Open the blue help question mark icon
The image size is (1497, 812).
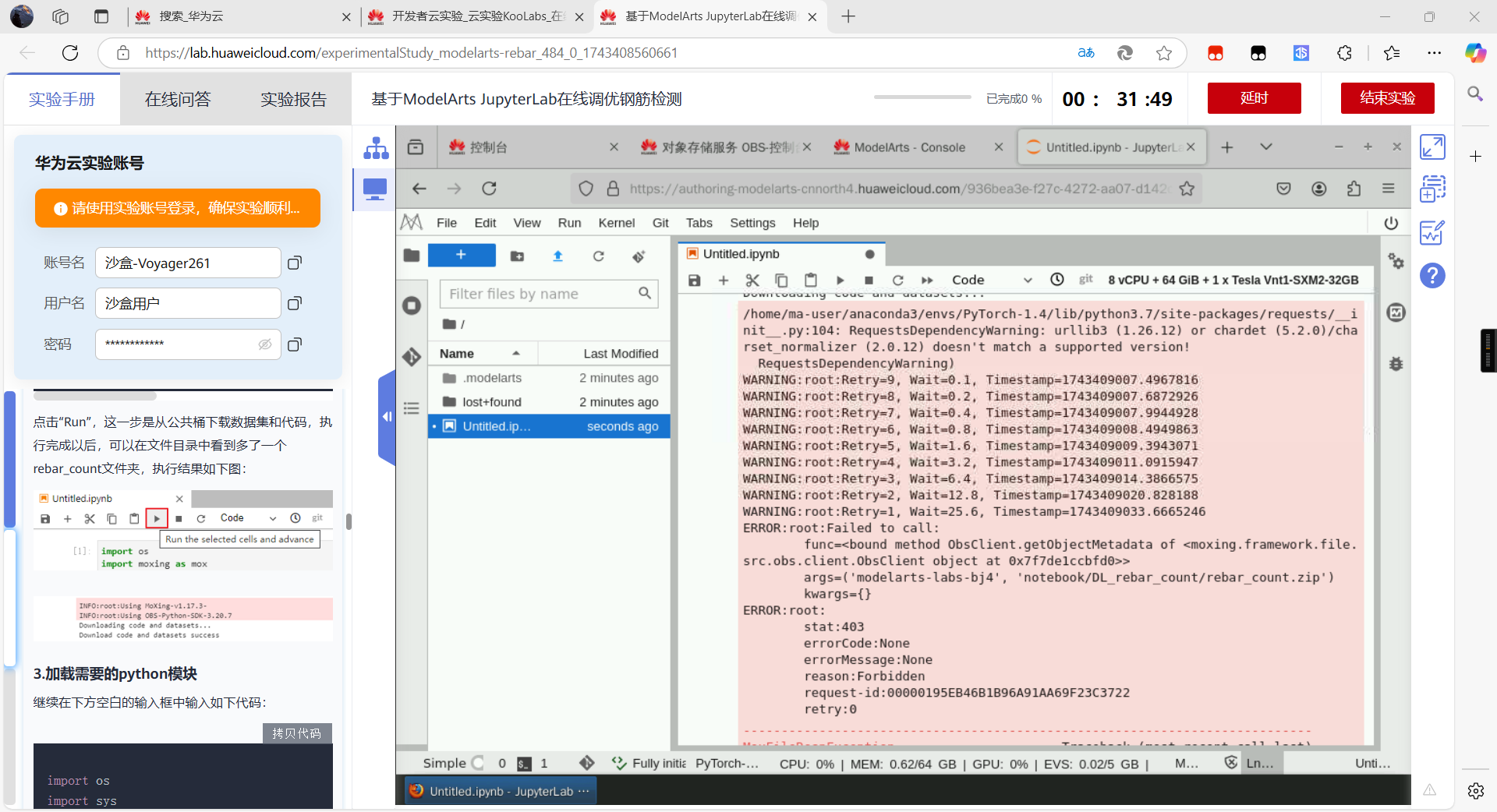click(x=1432, y=275)
